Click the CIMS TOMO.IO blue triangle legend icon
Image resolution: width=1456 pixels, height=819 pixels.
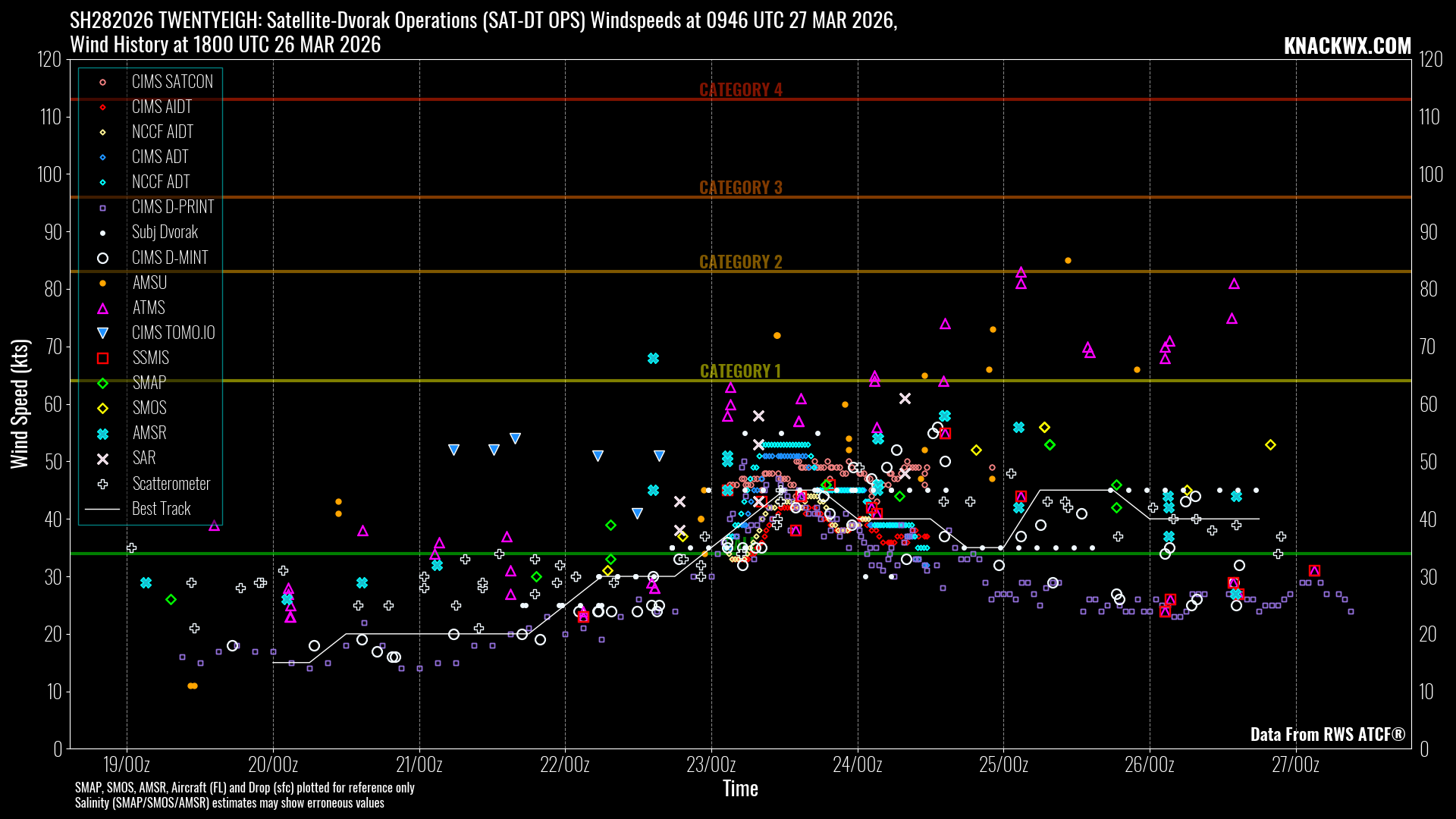102,333
